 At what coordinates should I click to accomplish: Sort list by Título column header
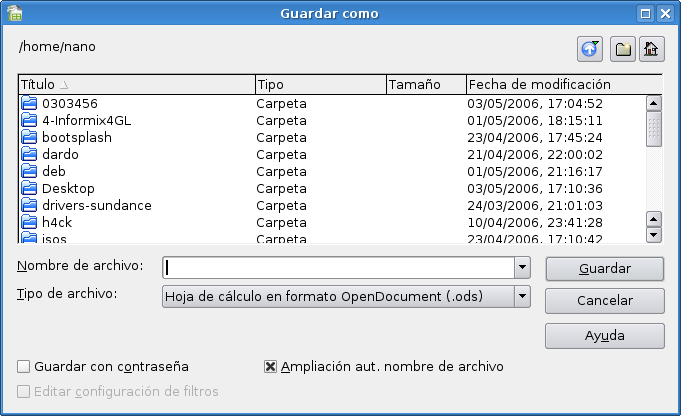click(136, 85)
